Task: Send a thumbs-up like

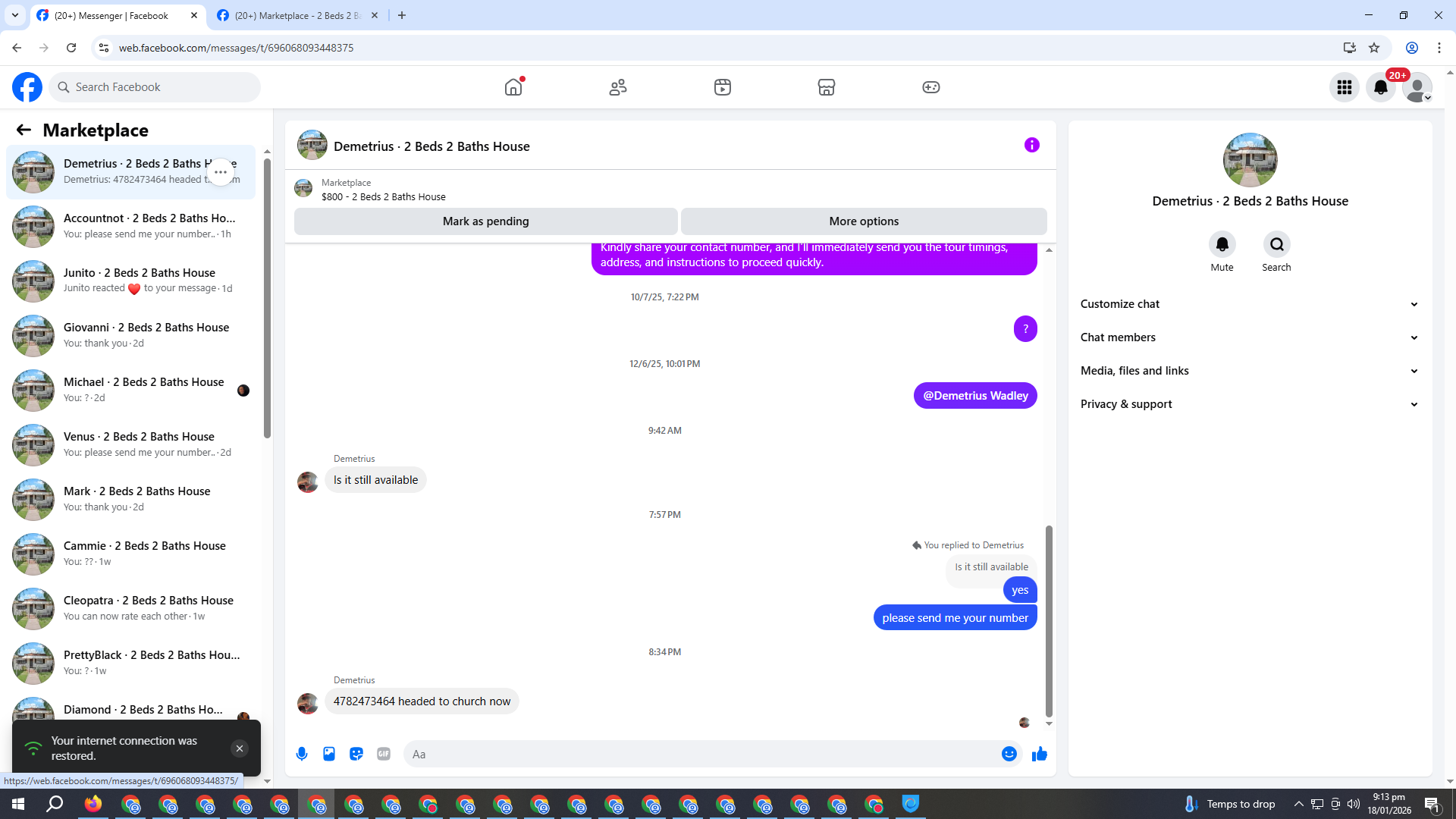Action: (1040, 754)
